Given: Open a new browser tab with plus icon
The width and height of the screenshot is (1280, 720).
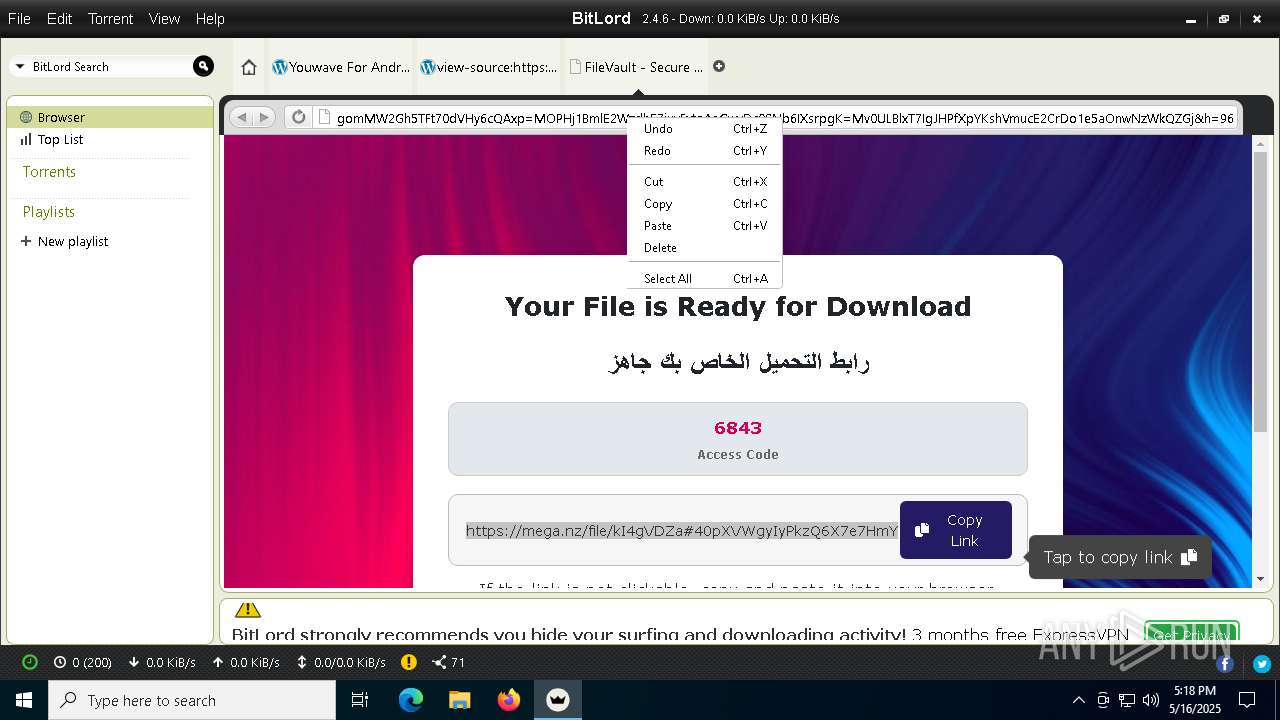Looking at the screenshot, I should [719, 66].
